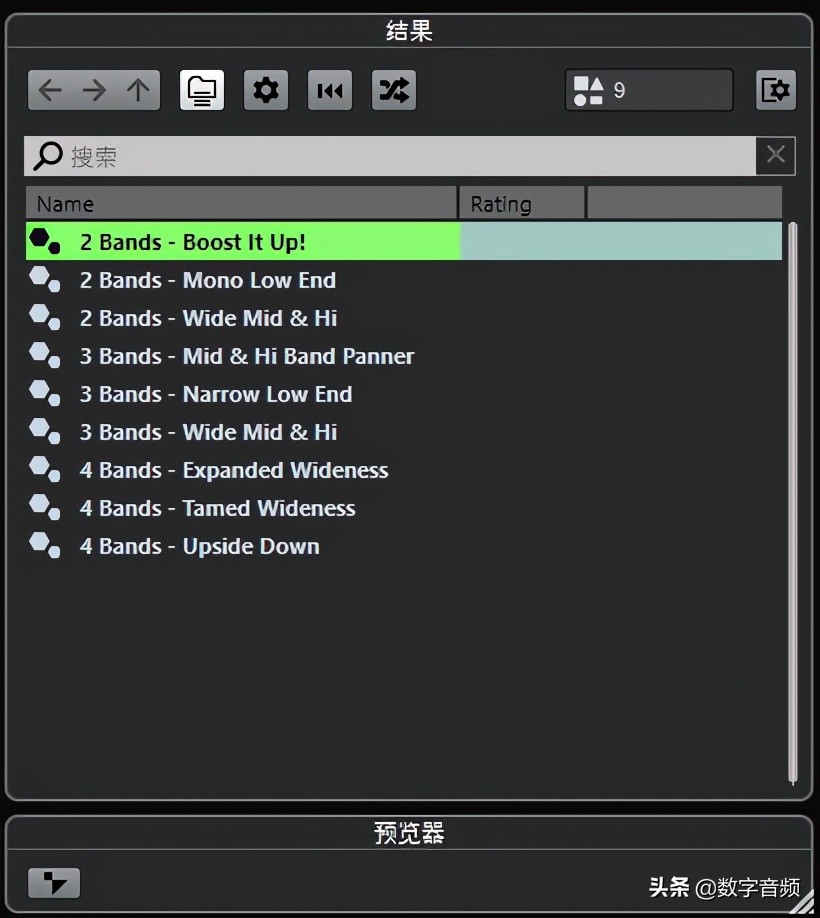The height and width of the screenshot is (918, 820).
Task: Clear the search field with the X button
Action: click(776, 155)
